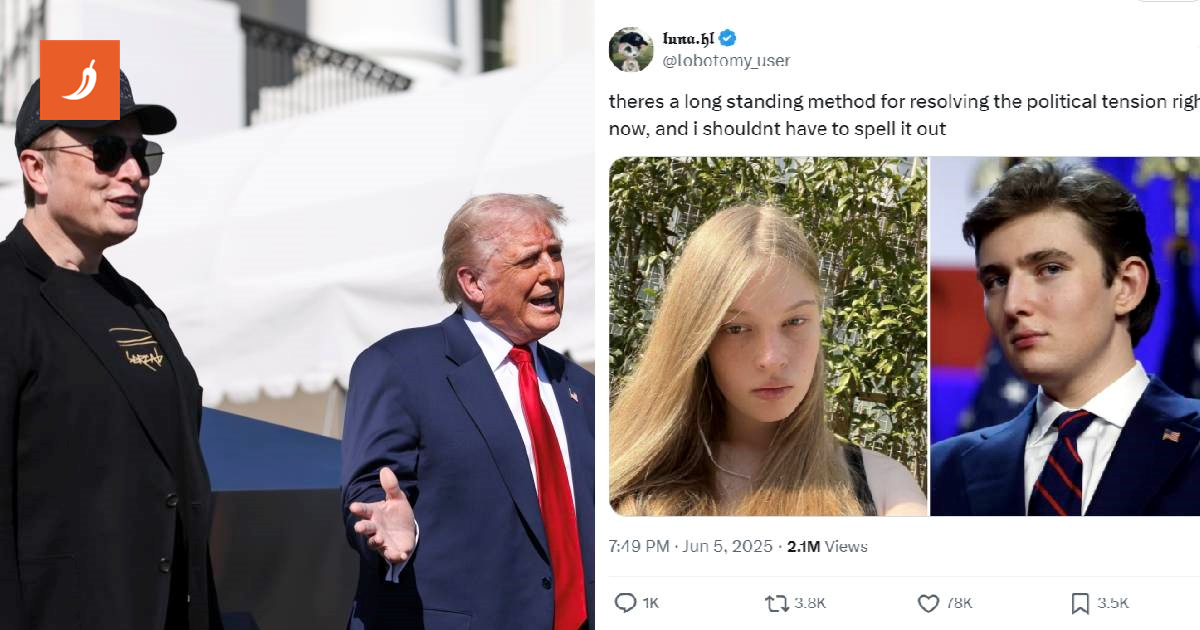Repost using the retweet arrows icon
The width and height of the screenshot is (1200, 630).
776,603
